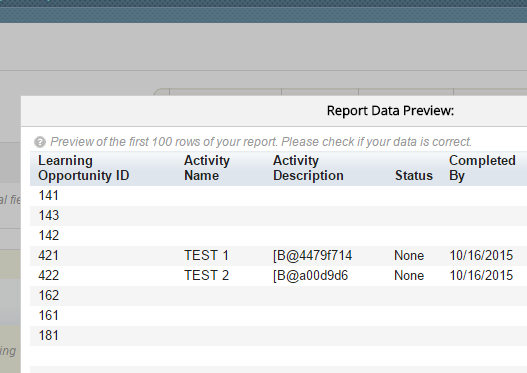Sort by Learning Opportunity ID column header
This screenshot has width=527, height=373.
tap(84, 168)
